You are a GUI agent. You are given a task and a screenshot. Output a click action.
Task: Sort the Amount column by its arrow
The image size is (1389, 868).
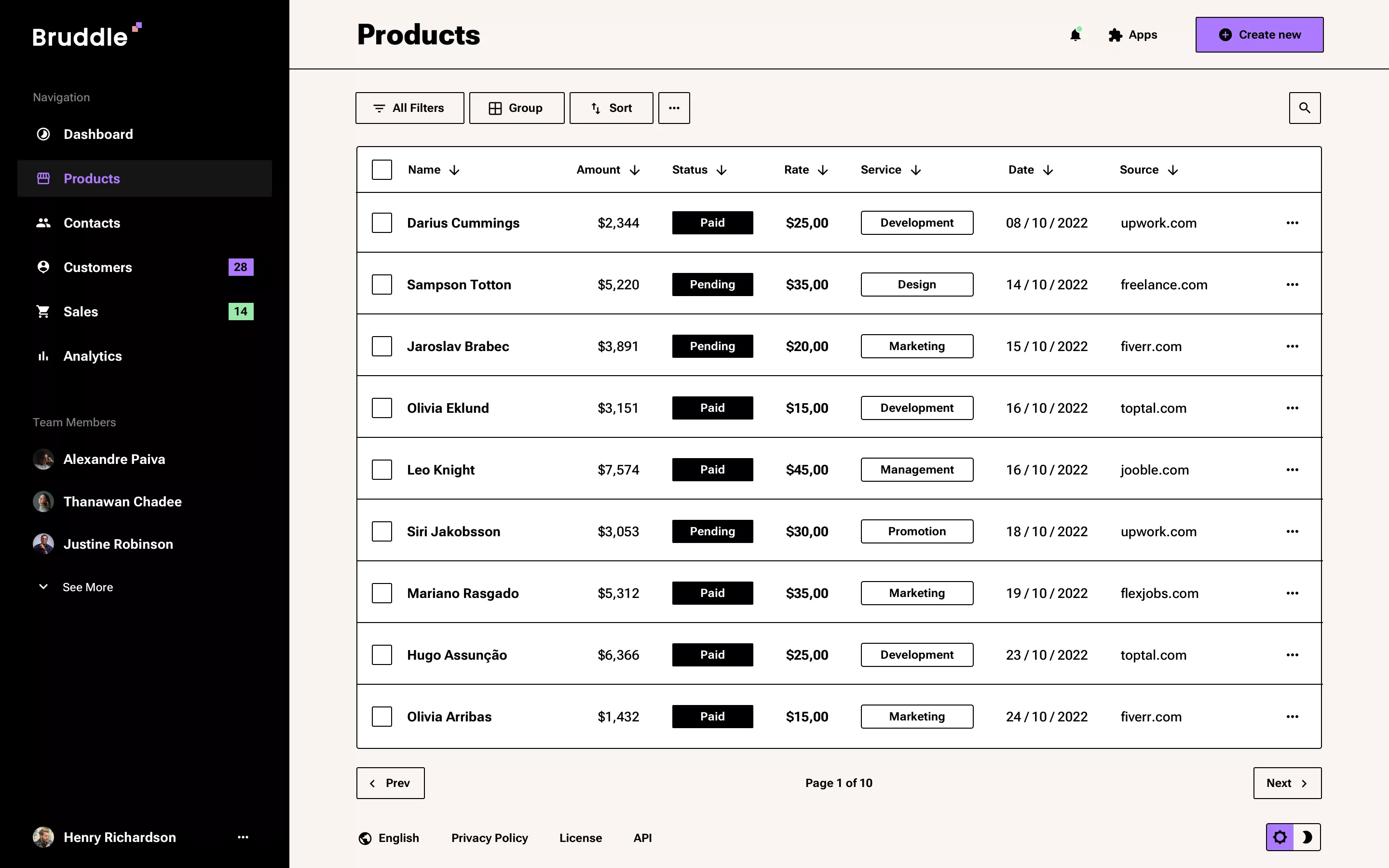tap(635, 169)
